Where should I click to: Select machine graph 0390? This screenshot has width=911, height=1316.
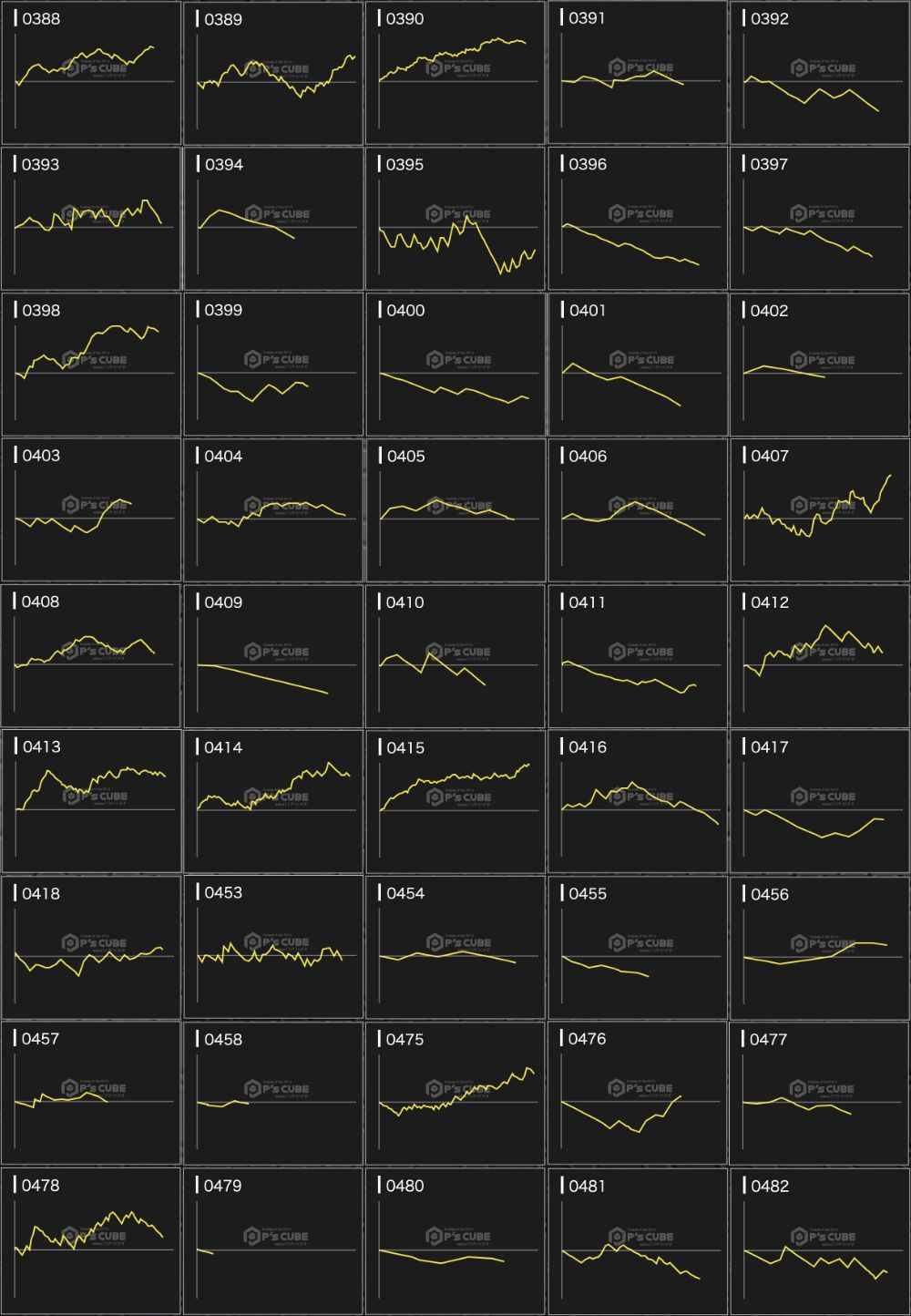point(455,73)
